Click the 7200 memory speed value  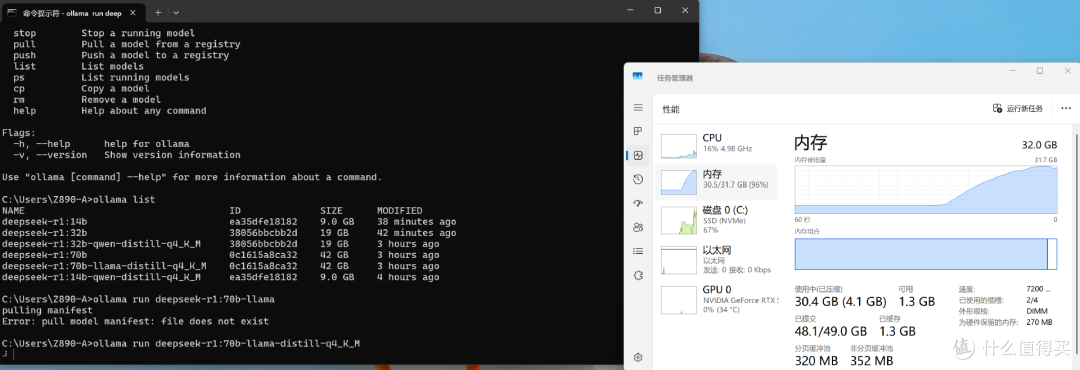point(1039,289)
